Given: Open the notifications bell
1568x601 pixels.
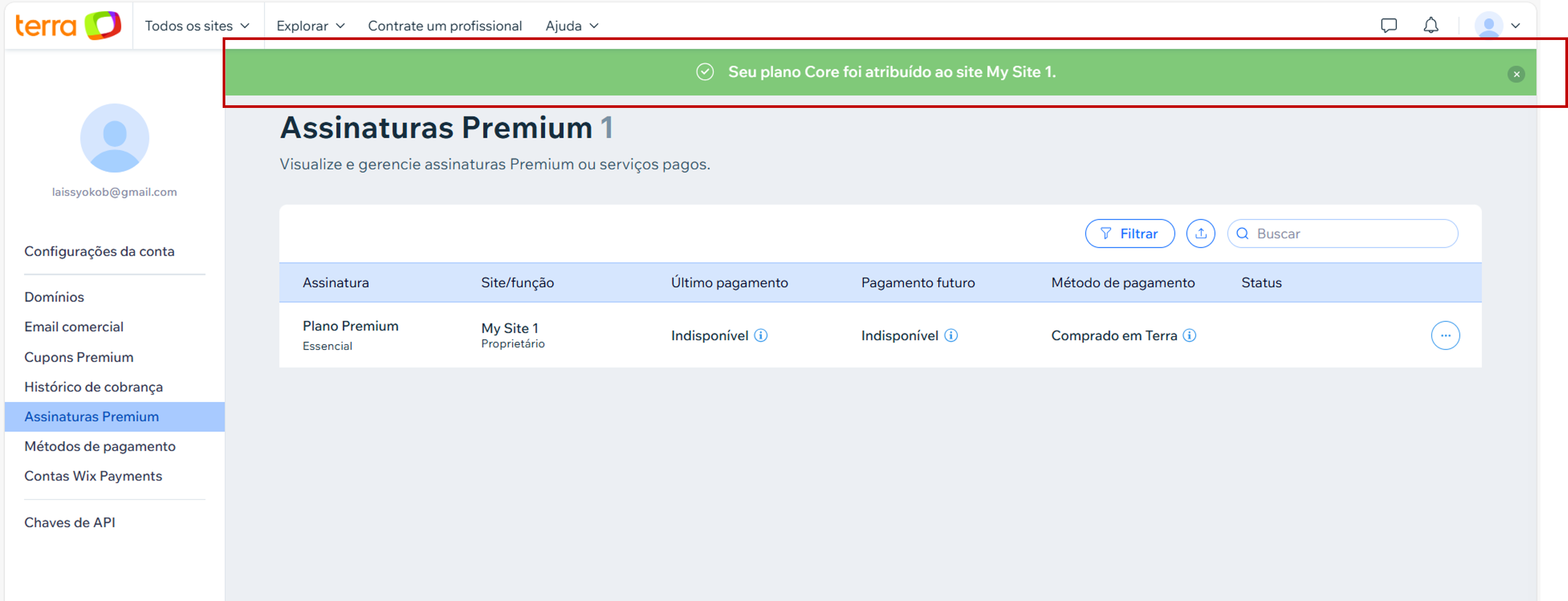Looking at the screenshot, I should (x=1430, y=26).
